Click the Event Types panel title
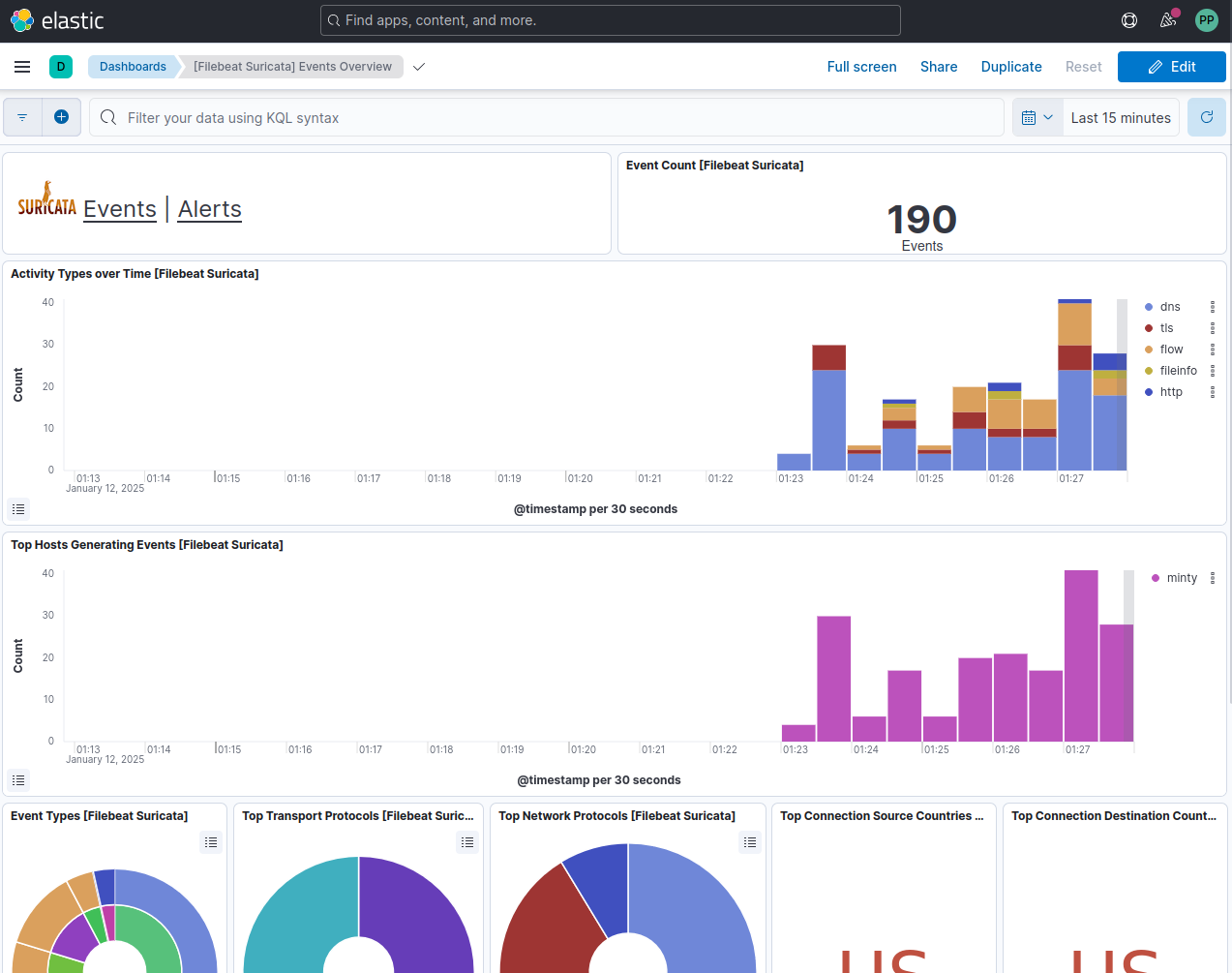Image resolution: width=1232 pixels, height=973 pixels. [100, 816]
